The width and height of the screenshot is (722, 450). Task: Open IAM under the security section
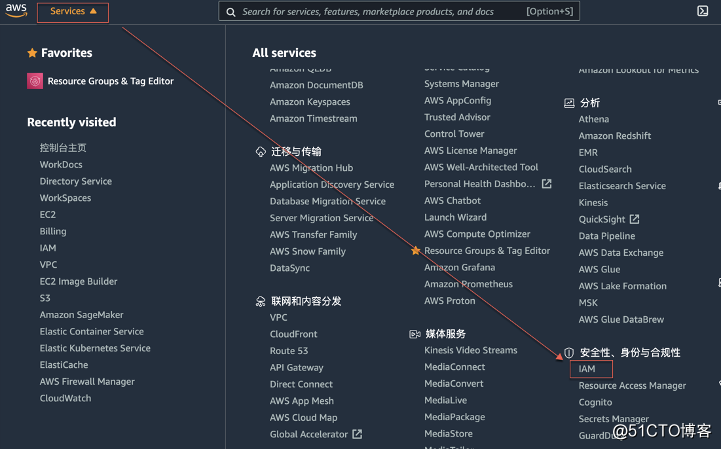[587, 369]
